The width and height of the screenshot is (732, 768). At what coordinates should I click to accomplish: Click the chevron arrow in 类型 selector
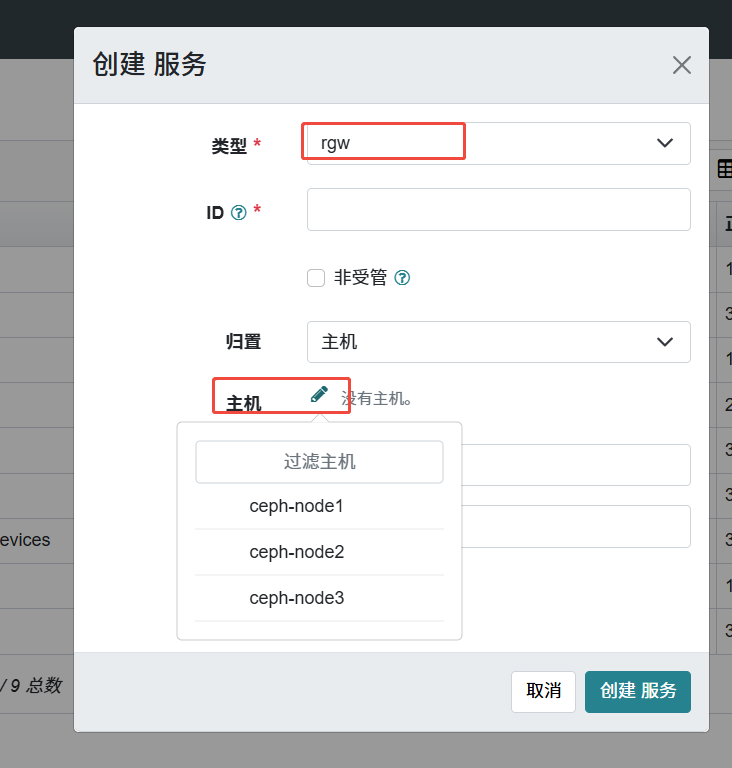pos(665,143)
